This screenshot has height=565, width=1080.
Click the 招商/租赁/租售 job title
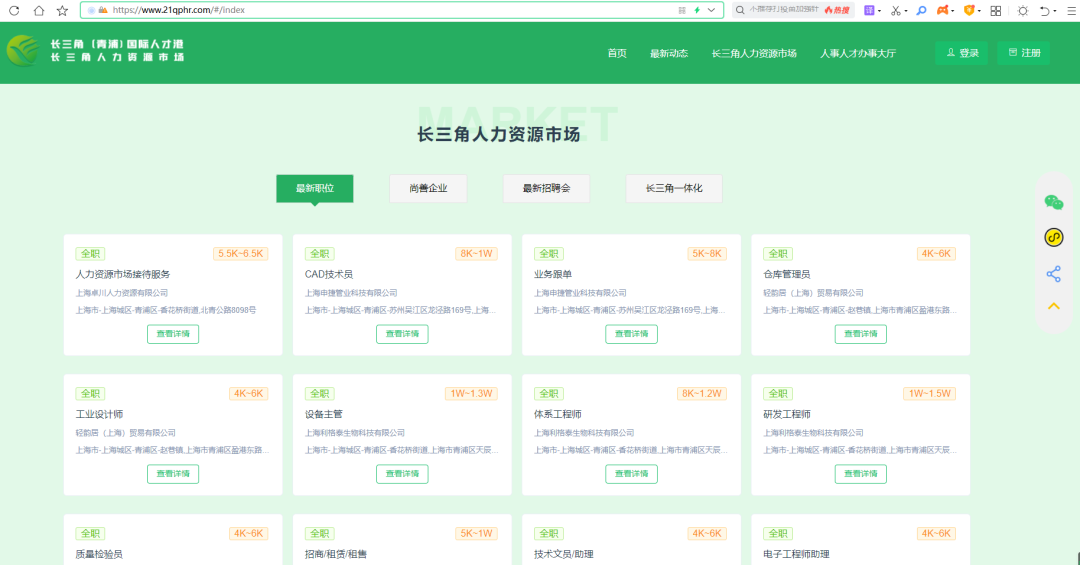tap(335, 554)
